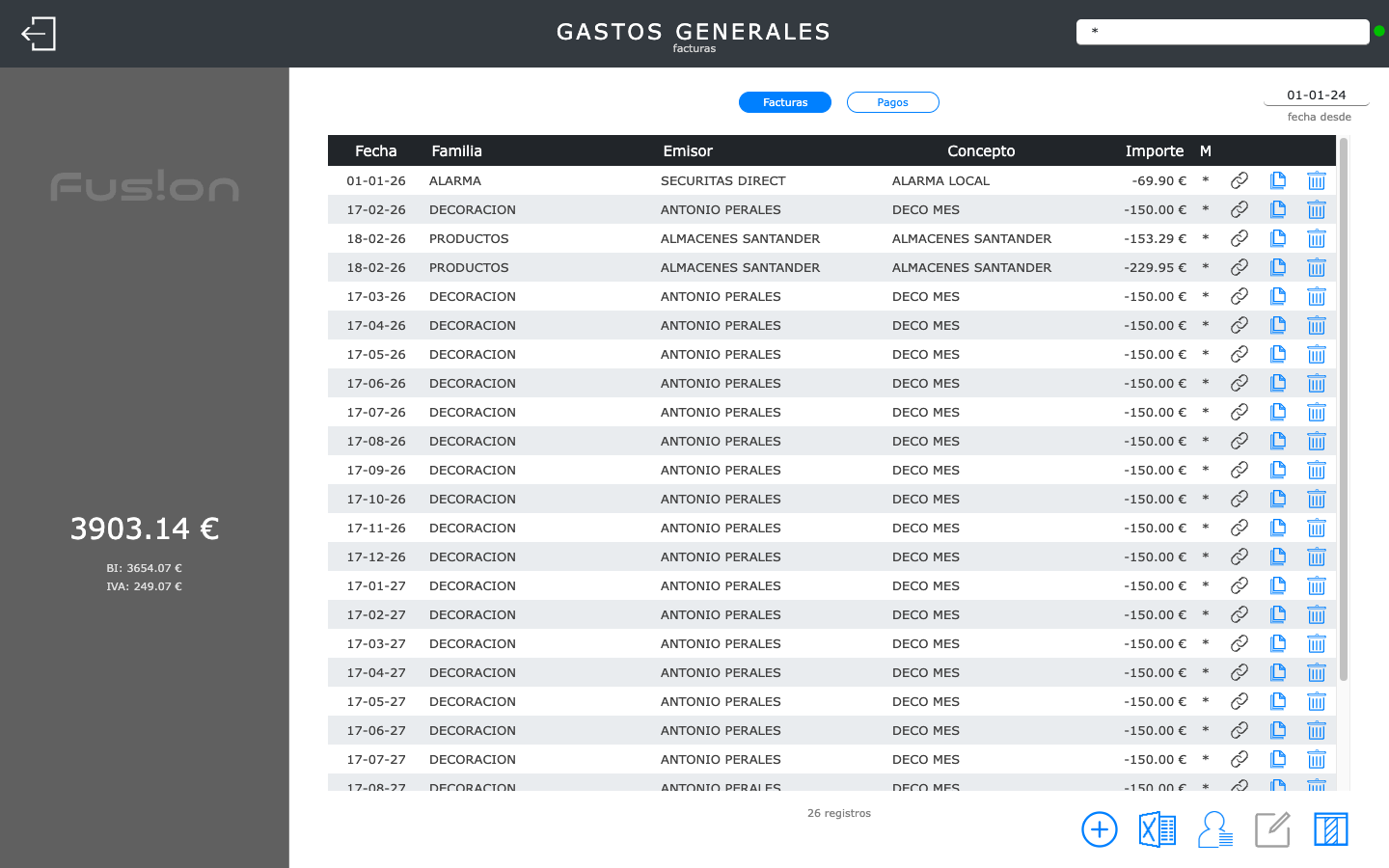Image resolution: width=1389 pixels, height=868 pixels.
Task: Switch to the Facturas tab
Action: click(x=785, y=102)
